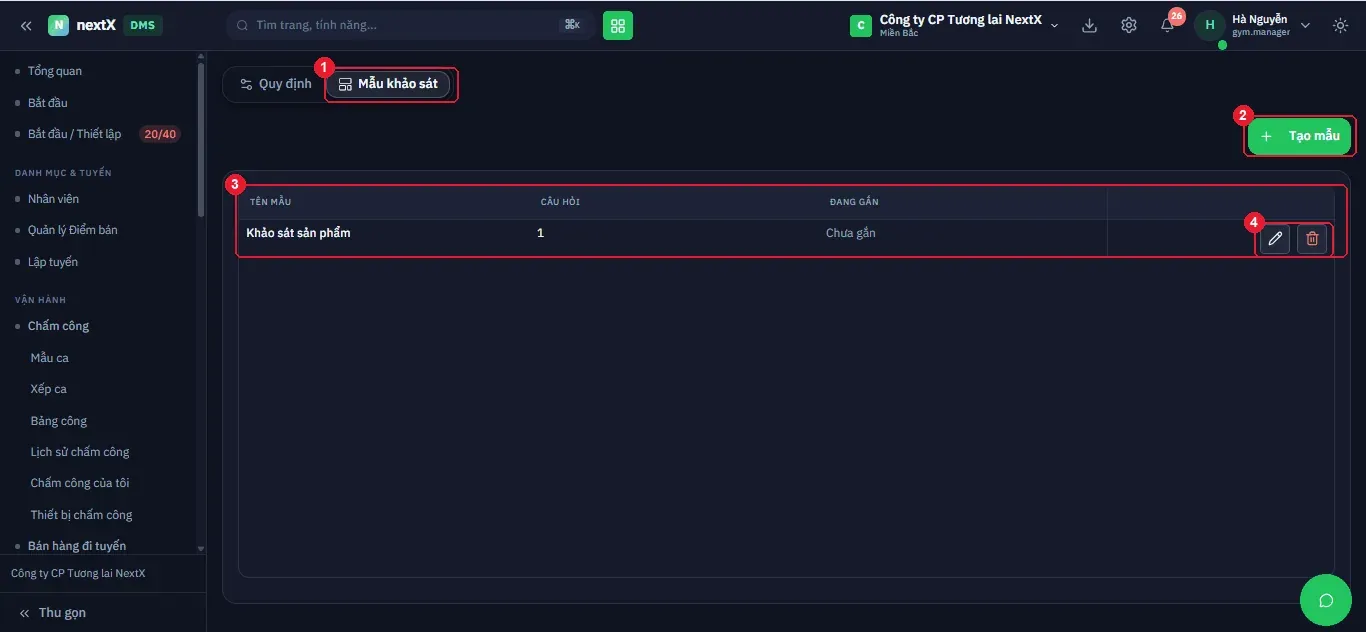The image size is (1366, 632).
Task: Open Chấm công của tôi
Action: (x=80, y=483)
